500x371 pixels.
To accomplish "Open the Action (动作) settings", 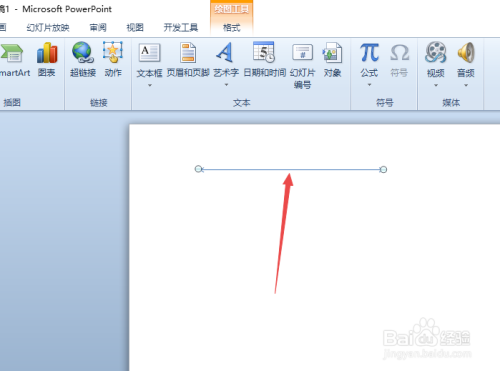I will click(x=113, y=60).
